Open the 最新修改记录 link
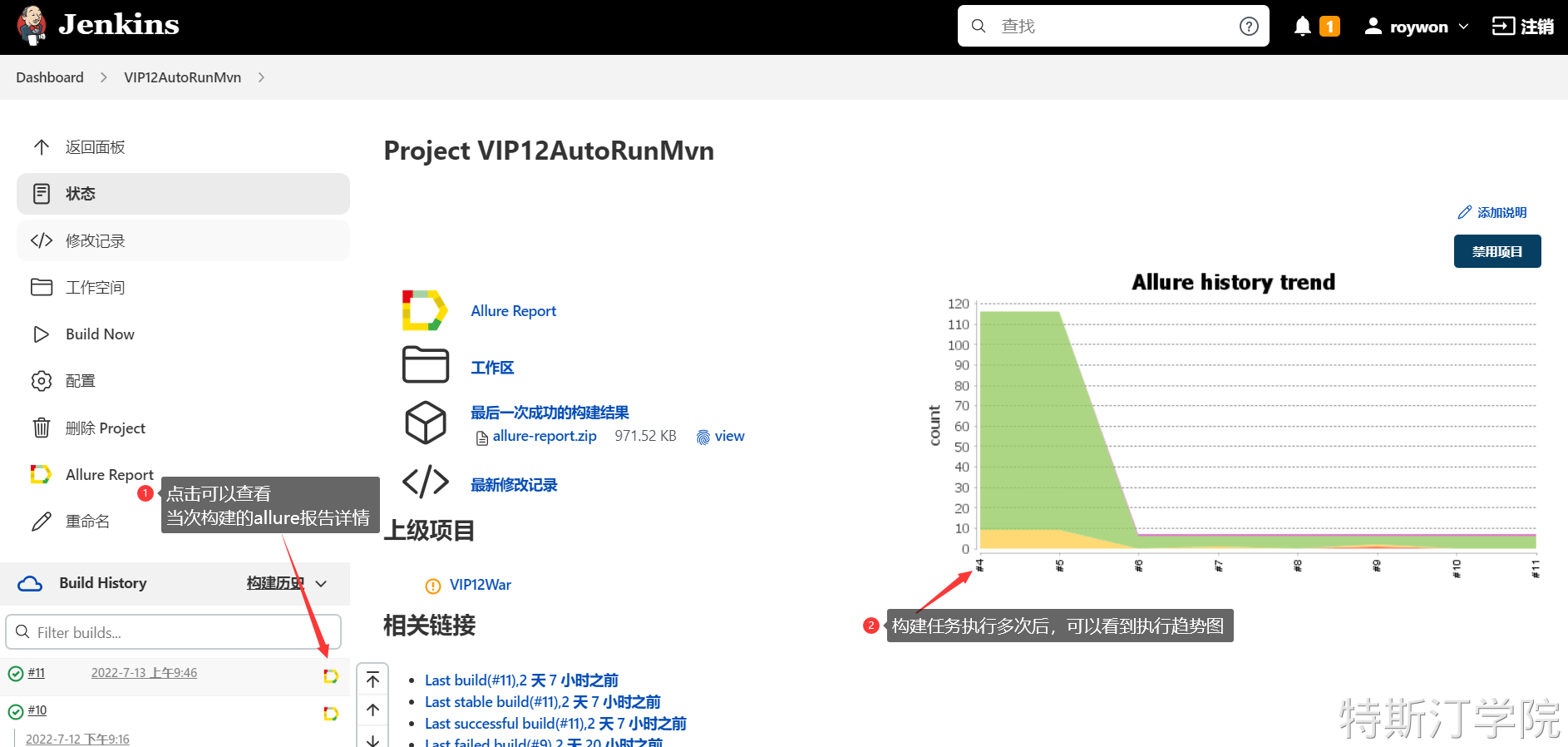The image size is (1568, 747). 514,485
